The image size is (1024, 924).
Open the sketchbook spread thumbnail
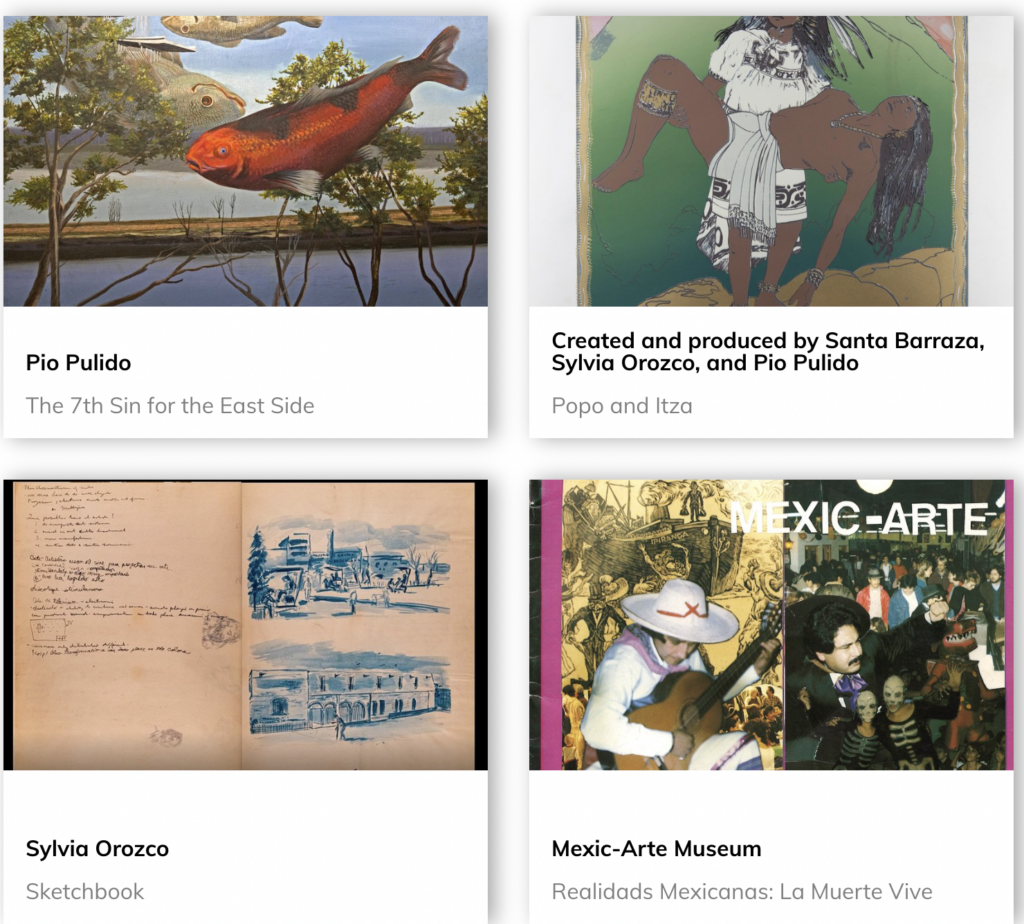click(x=246, y=625)
